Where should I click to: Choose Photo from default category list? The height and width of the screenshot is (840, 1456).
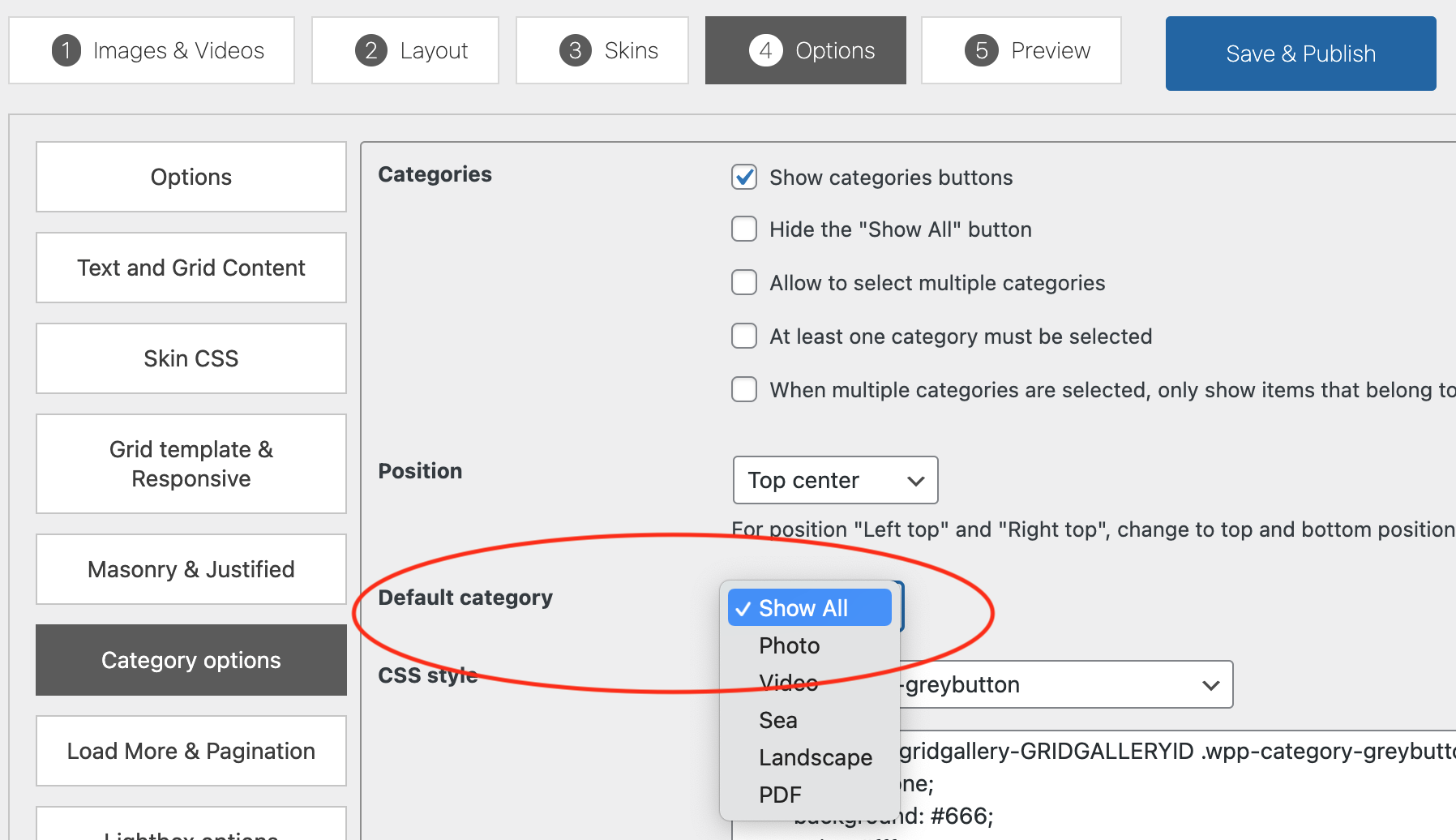click(x=790, y=645)
